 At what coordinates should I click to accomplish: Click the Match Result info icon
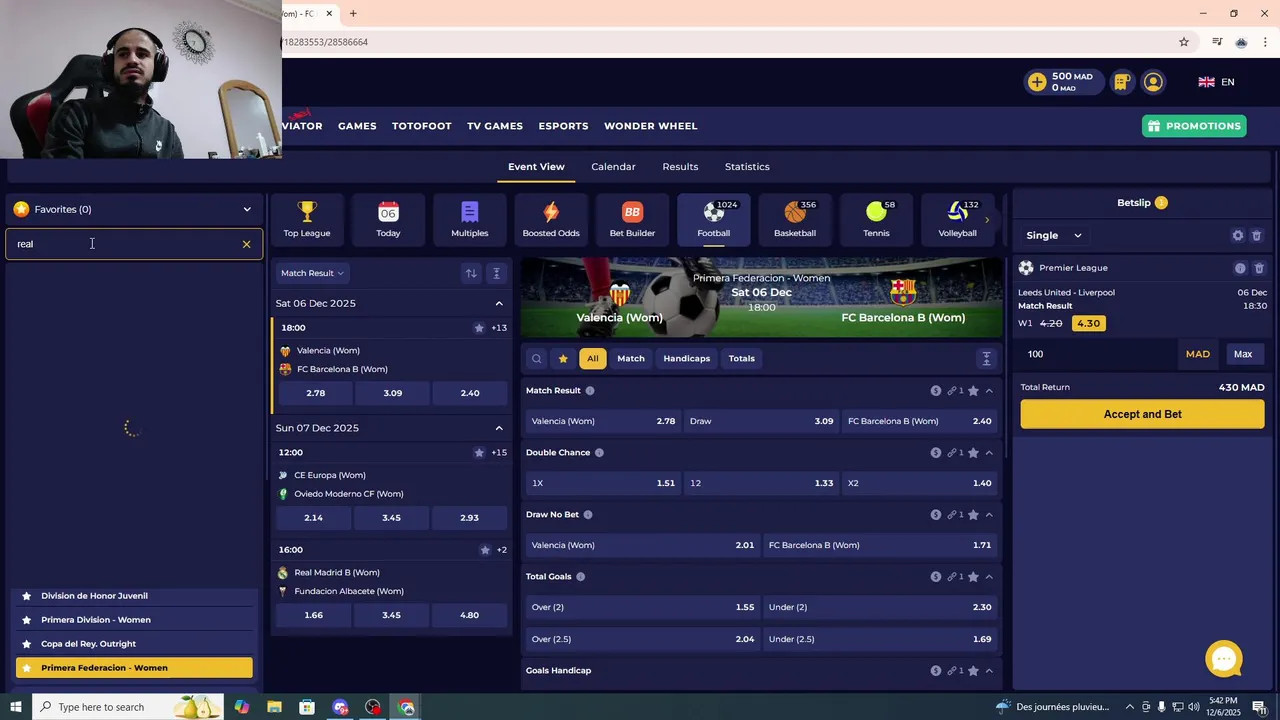(590, 391)
